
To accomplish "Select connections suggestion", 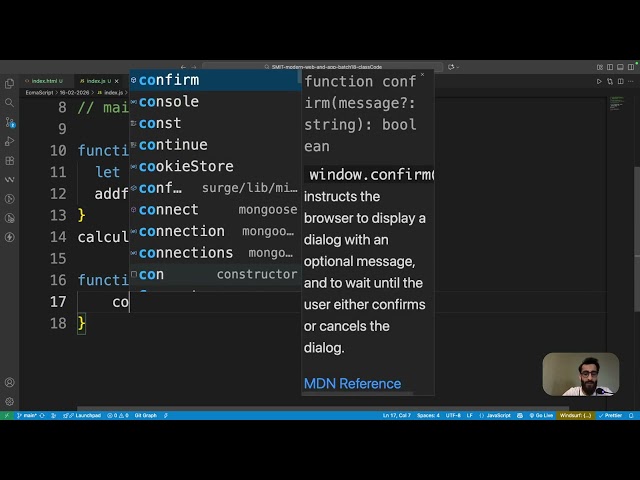I will click(x=215, y=253).
